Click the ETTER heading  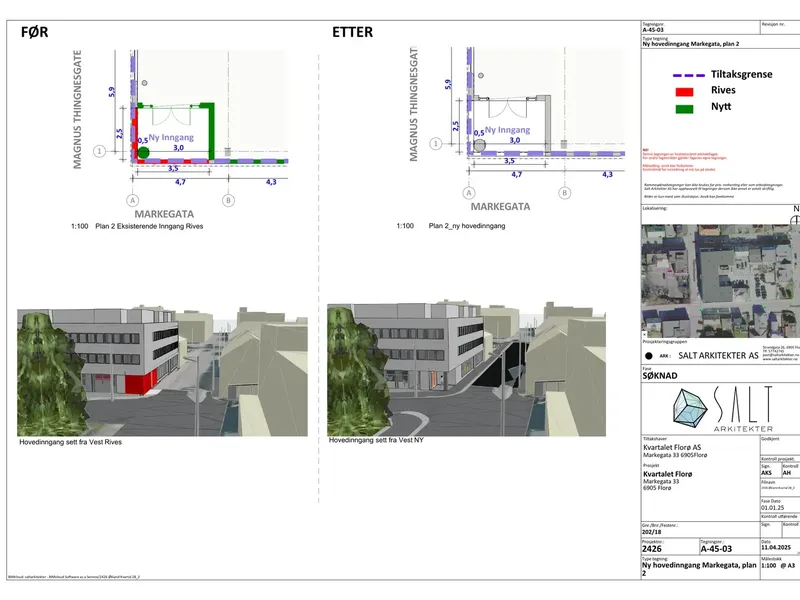click(353, 32)
